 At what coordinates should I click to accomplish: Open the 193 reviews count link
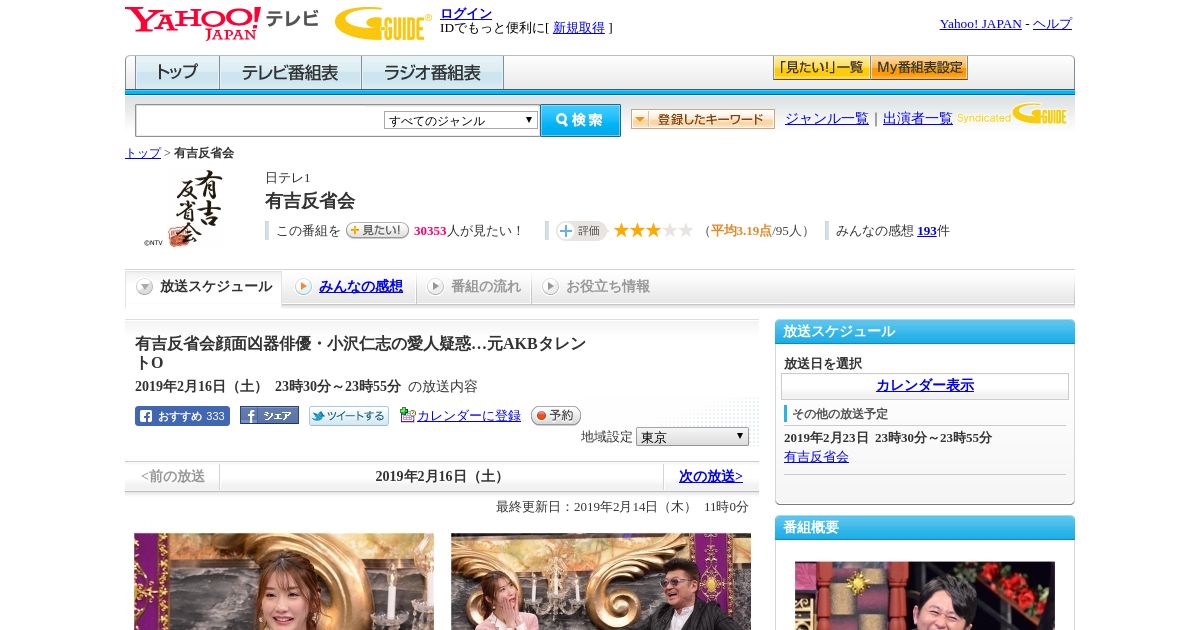coord(927,231)
